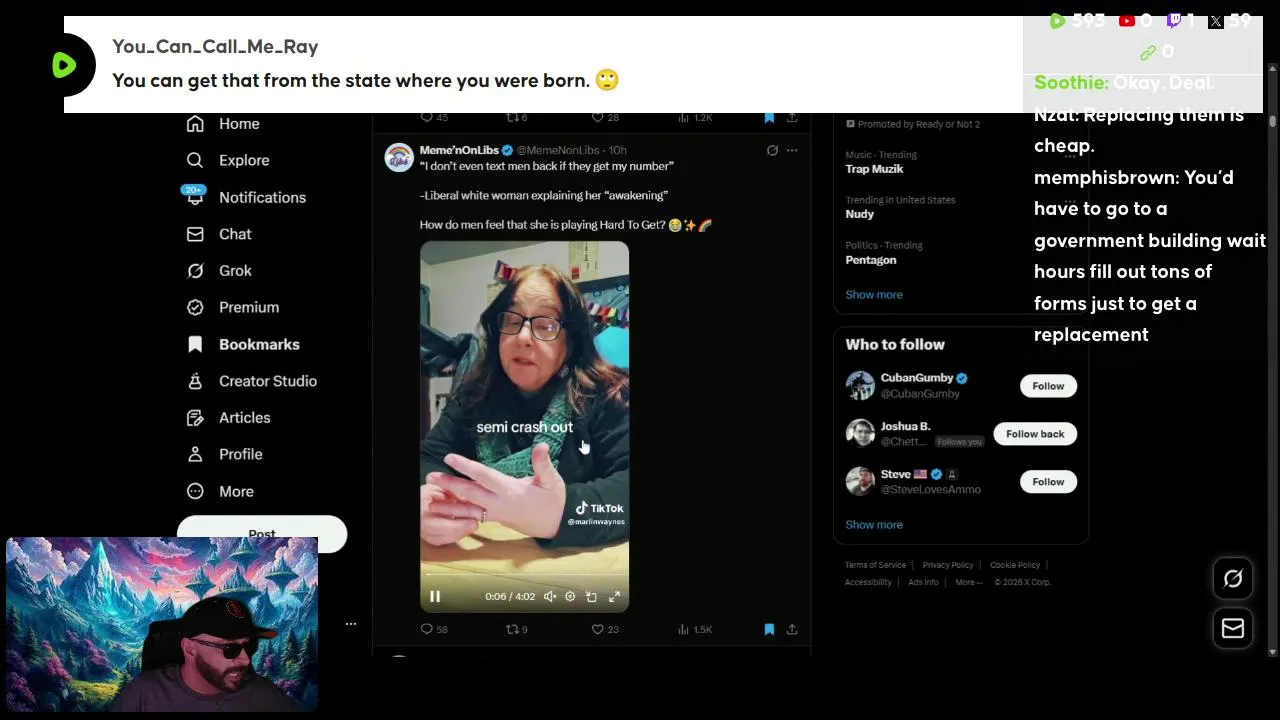Toggle follow for Steve account

1048,482
